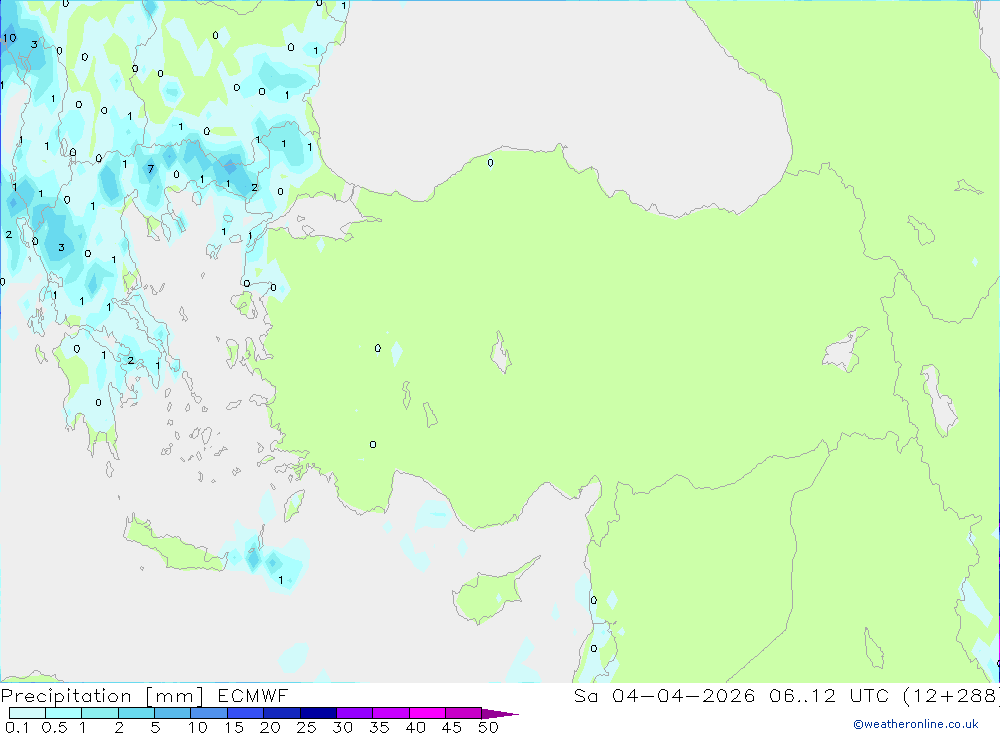
Task: Click the '7' precipitation value on the map
Action: (x=151, y=169)
